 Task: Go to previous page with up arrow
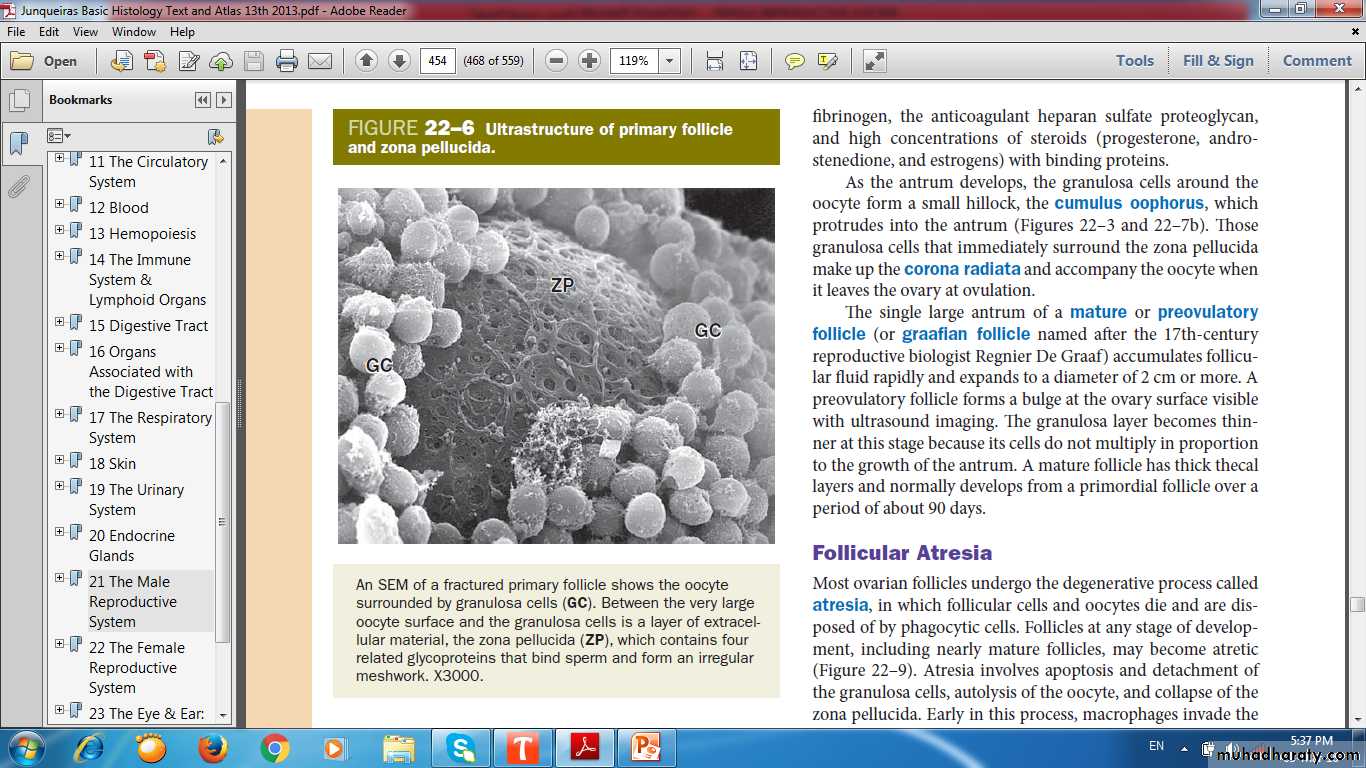366,61
